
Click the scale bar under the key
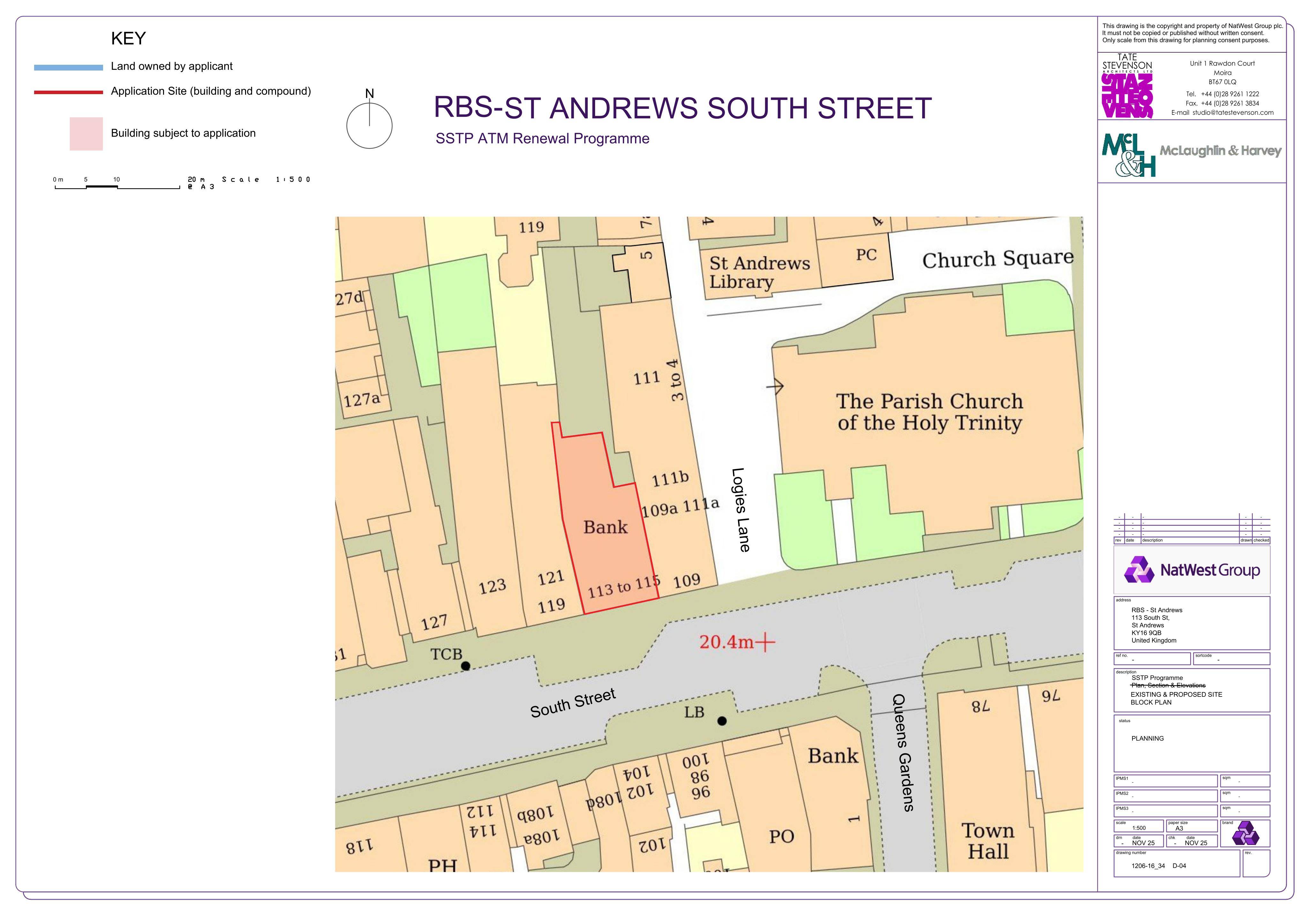click(117, 187)
